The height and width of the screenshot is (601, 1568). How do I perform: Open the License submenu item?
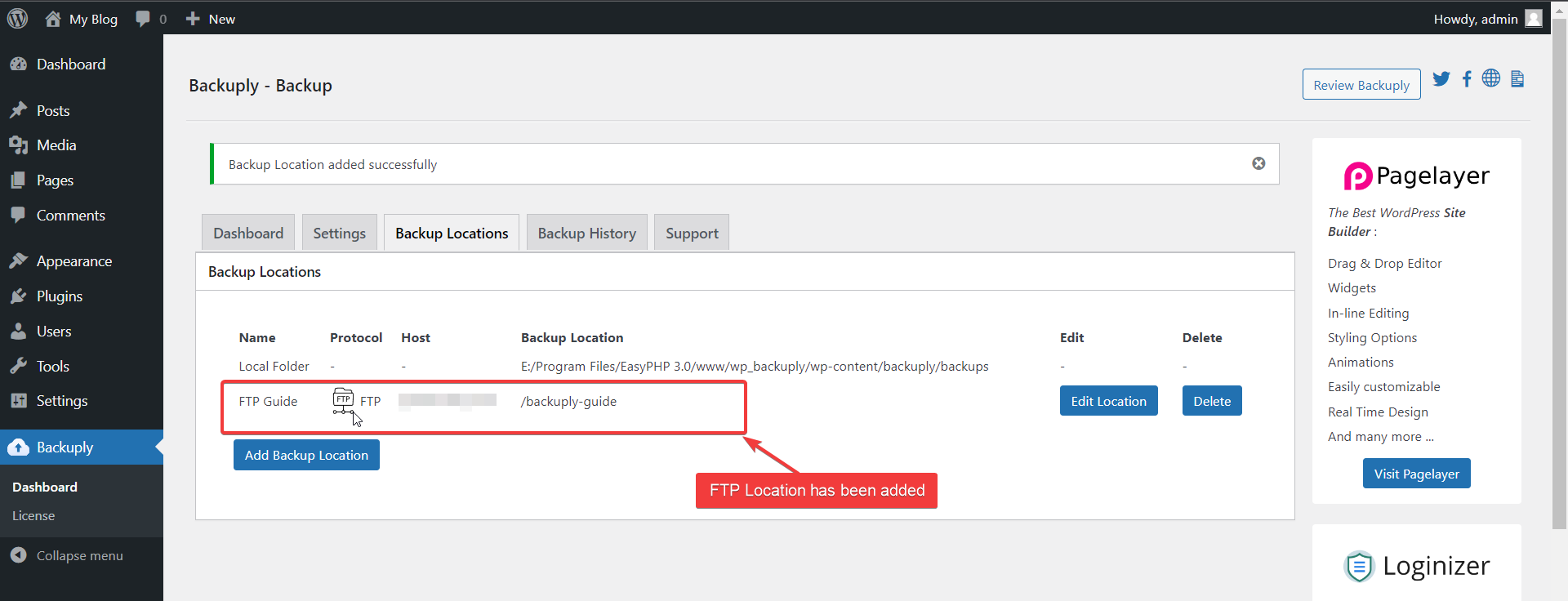tap(33, 516)
